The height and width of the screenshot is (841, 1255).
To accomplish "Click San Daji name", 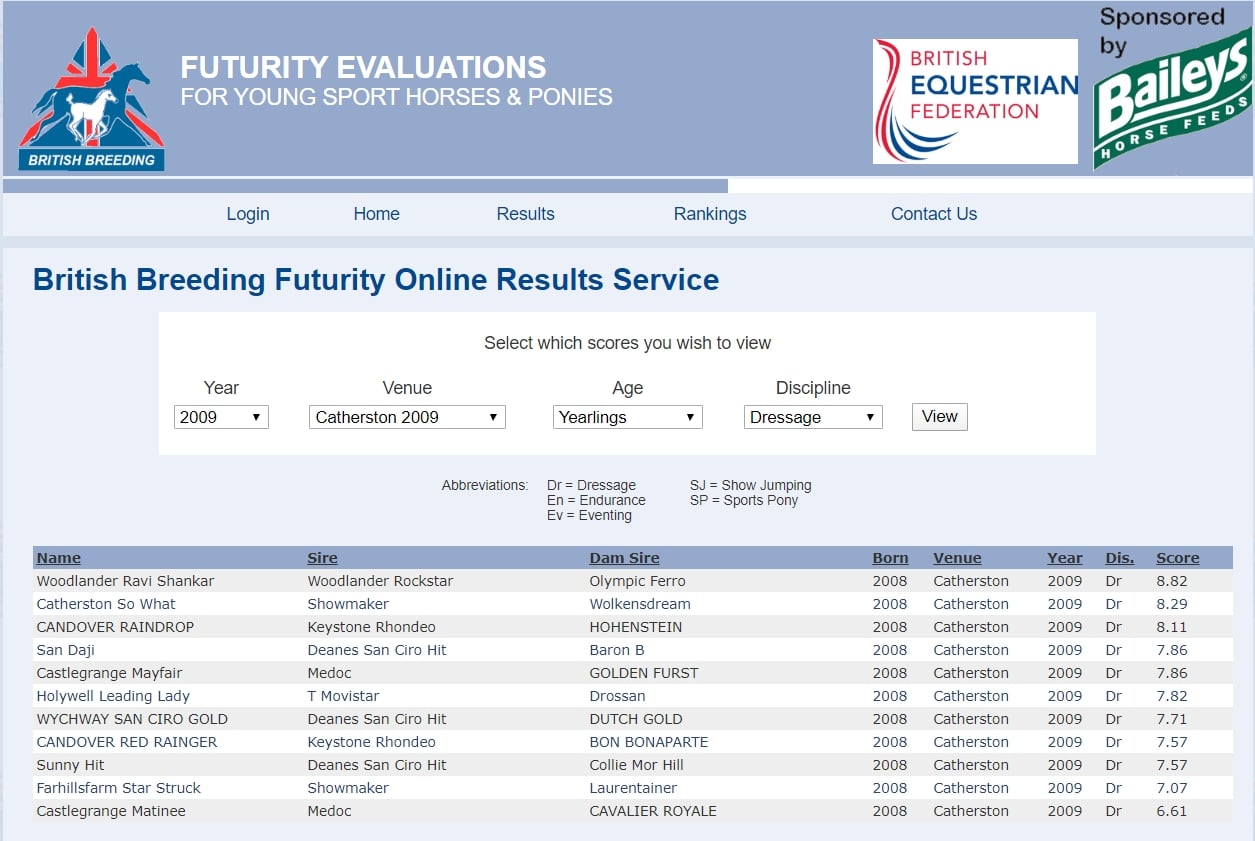I will [66, 650].
